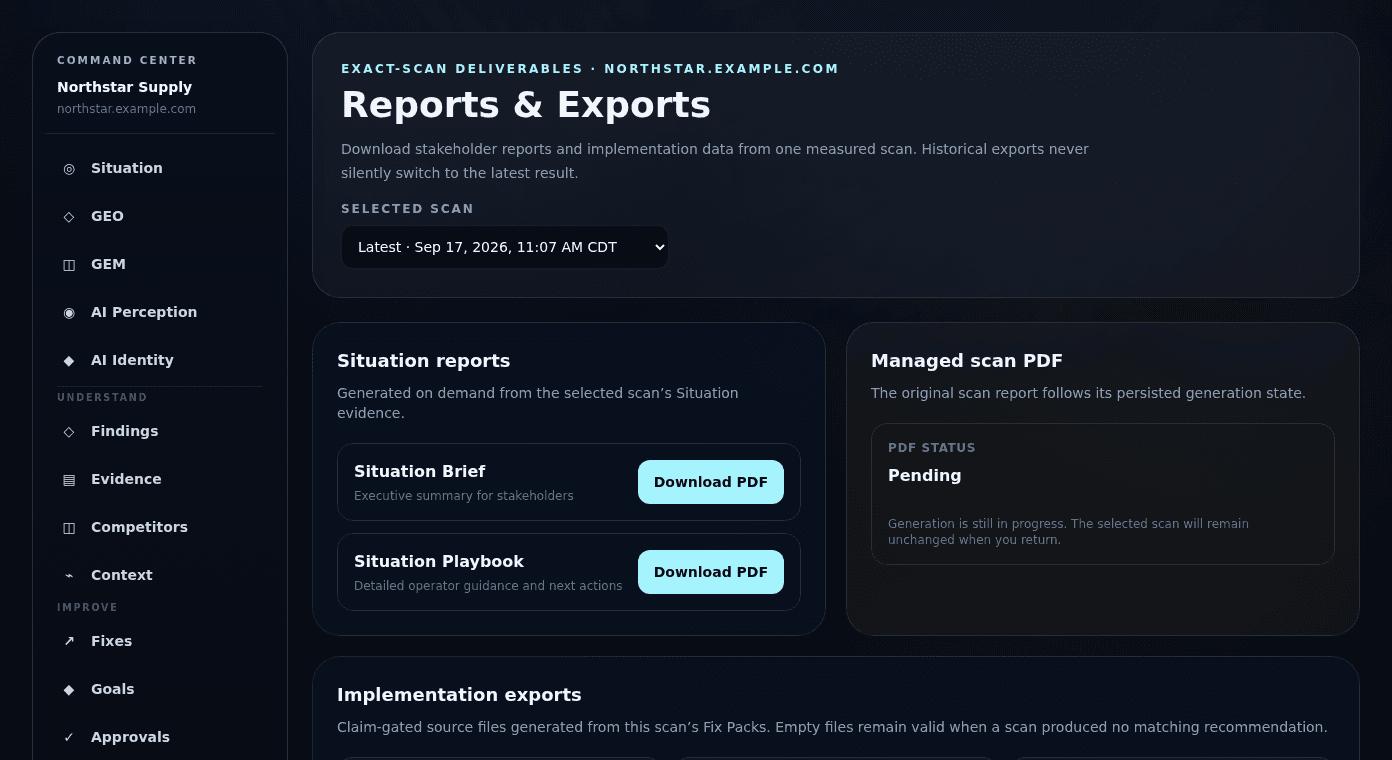Click the Pending PDF status value
Screen dimensions: 1392x760
(x=924, y=476)
